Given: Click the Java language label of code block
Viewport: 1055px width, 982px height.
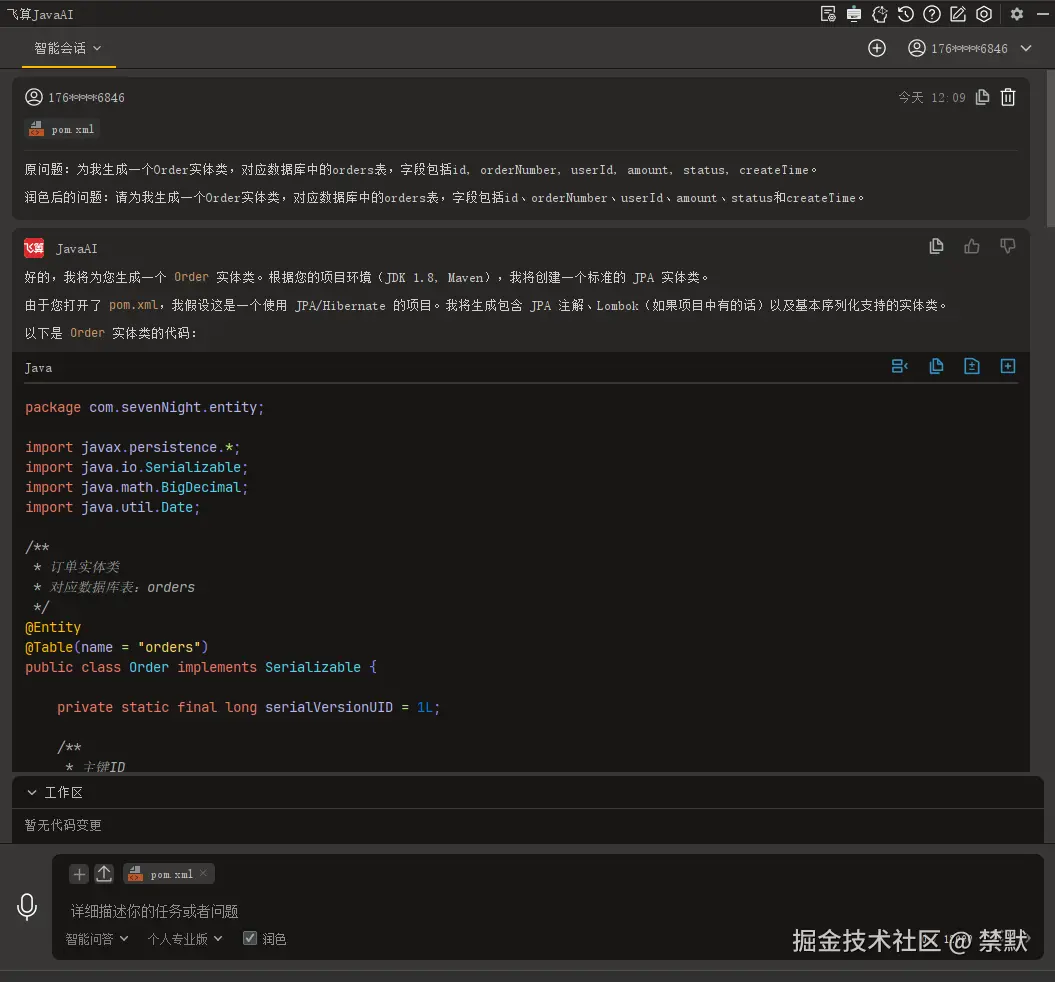Looking at the screenshot, I should click(38, 368).
